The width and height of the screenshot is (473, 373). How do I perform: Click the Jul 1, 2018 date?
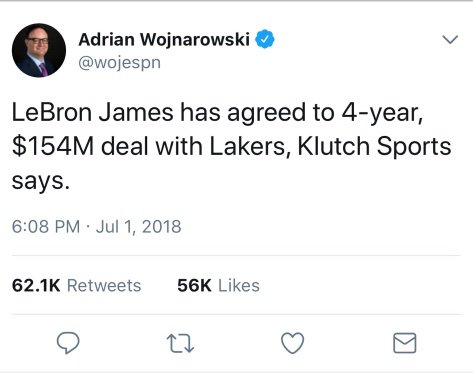click(139, 227)
